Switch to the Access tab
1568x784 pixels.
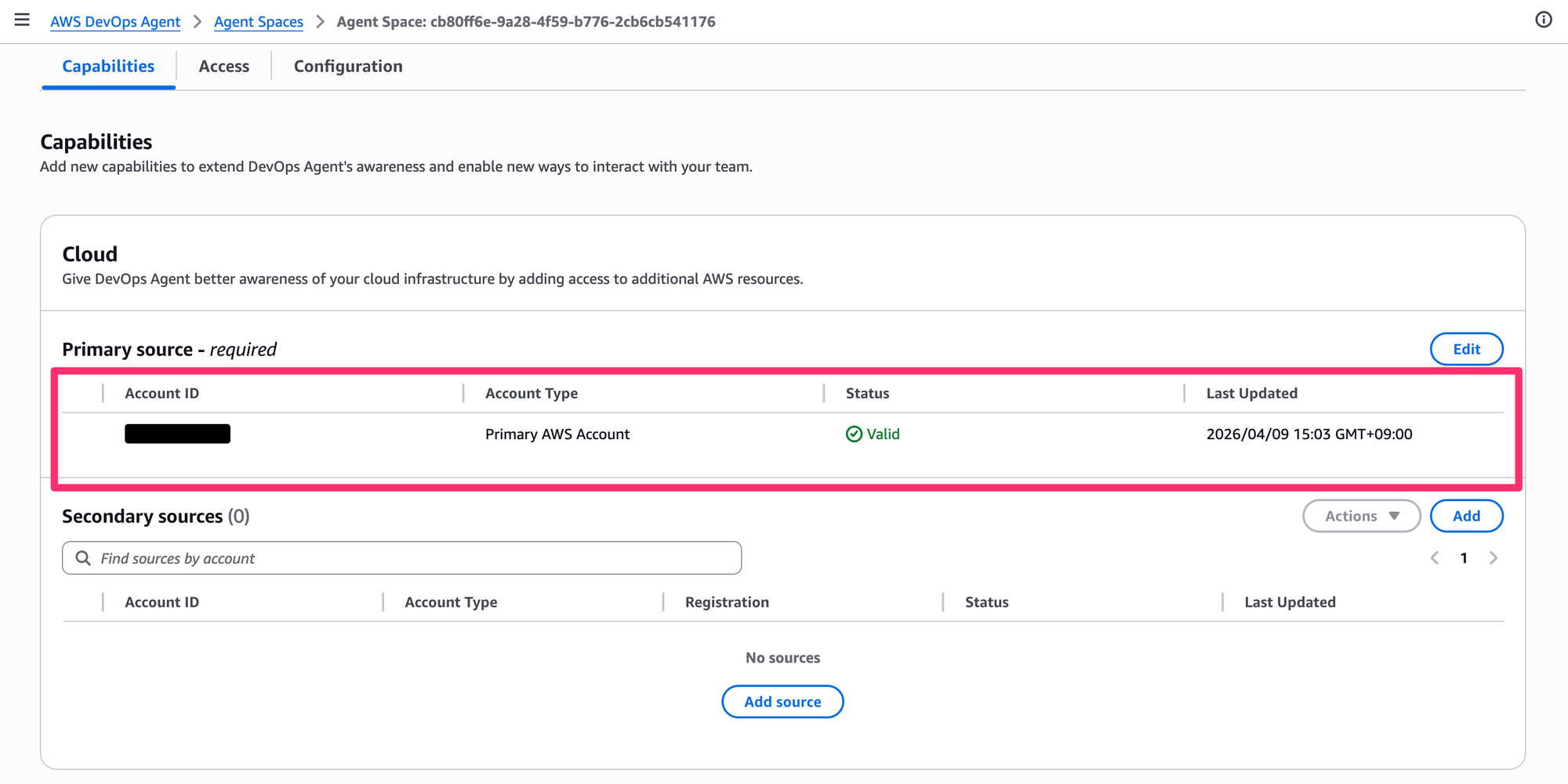click(x=223, y=67)
